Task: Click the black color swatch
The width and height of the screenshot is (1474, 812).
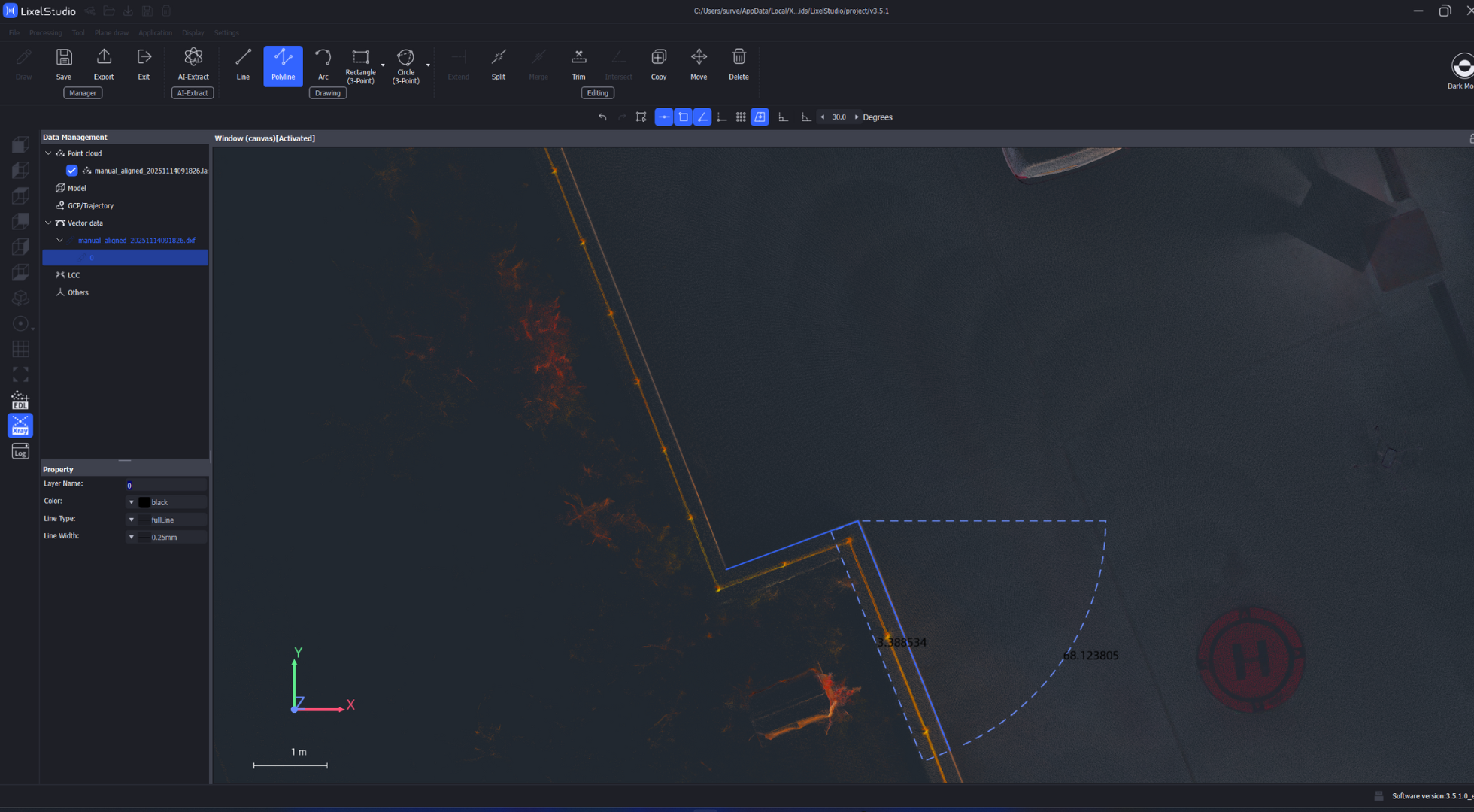Action: [144, 502]
